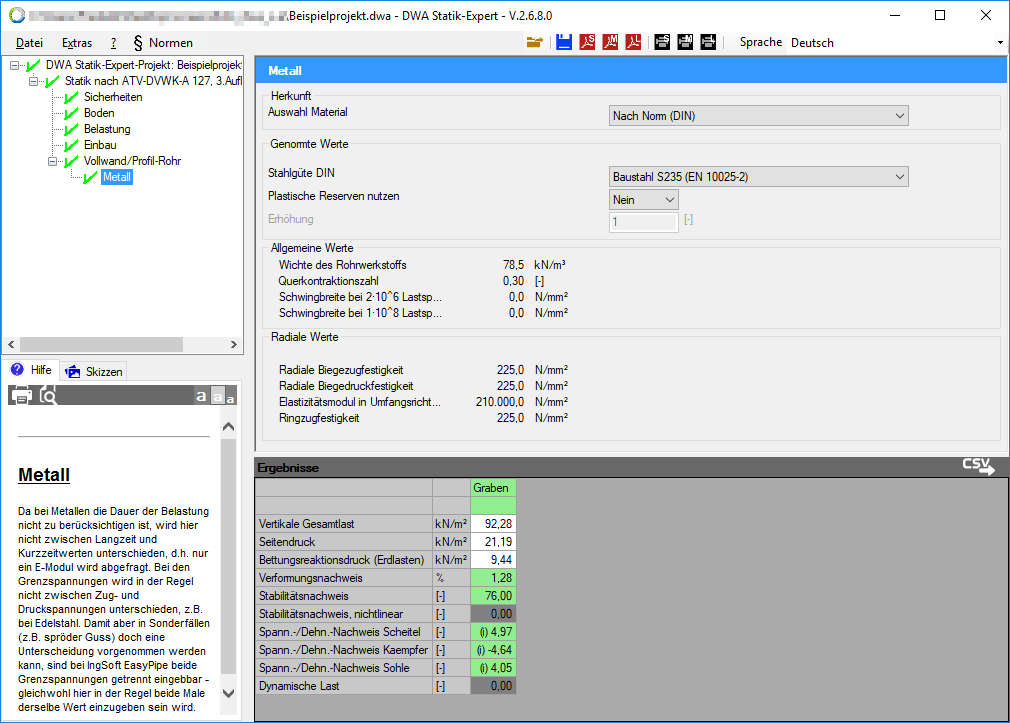Set help text to largest font size
Image resolution: width=1010 pixels, height=723 pixels.
pos(201,396)
